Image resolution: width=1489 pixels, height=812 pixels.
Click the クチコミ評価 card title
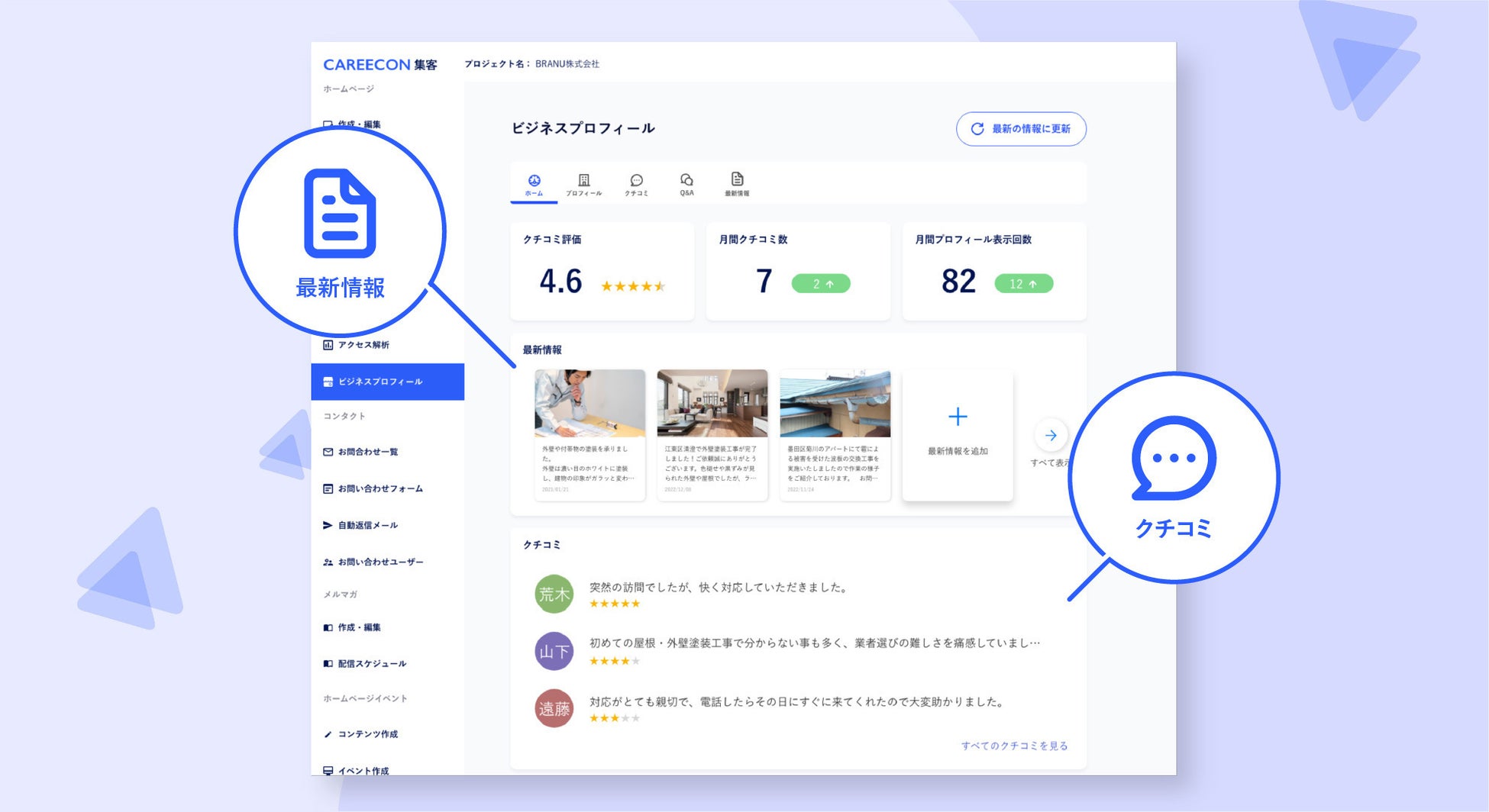coord(552,240)
